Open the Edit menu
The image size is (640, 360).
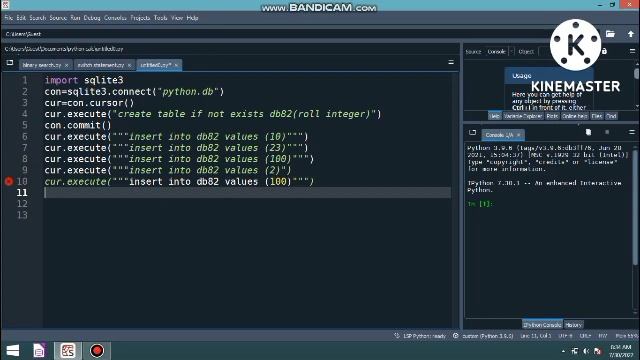click(21, 18)
